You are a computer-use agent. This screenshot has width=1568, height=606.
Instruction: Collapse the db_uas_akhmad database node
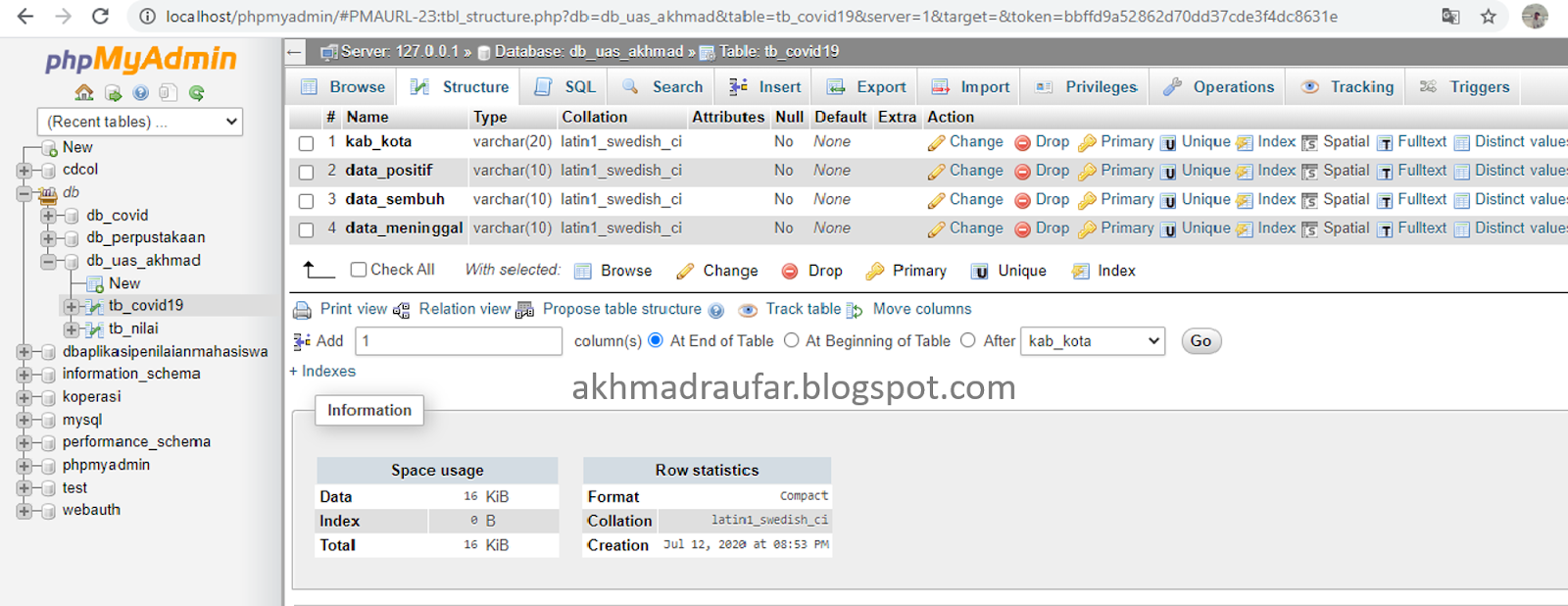(48, 261)
